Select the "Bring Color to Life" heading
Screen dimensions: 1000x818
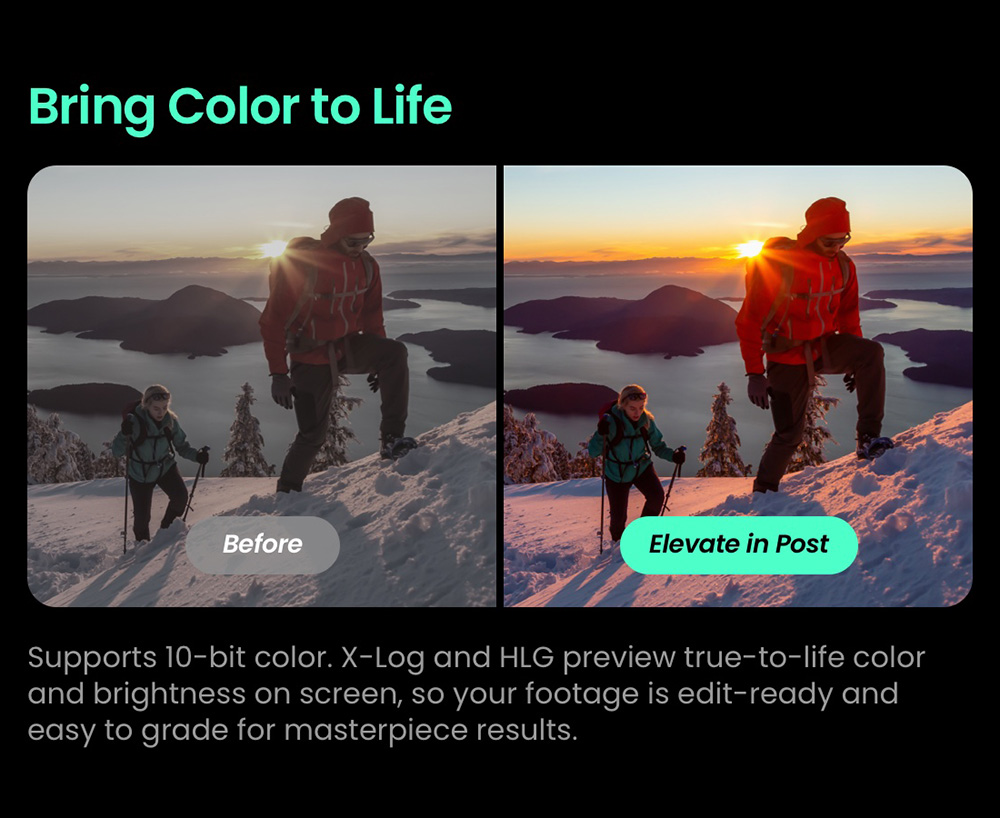coord(240,108)
